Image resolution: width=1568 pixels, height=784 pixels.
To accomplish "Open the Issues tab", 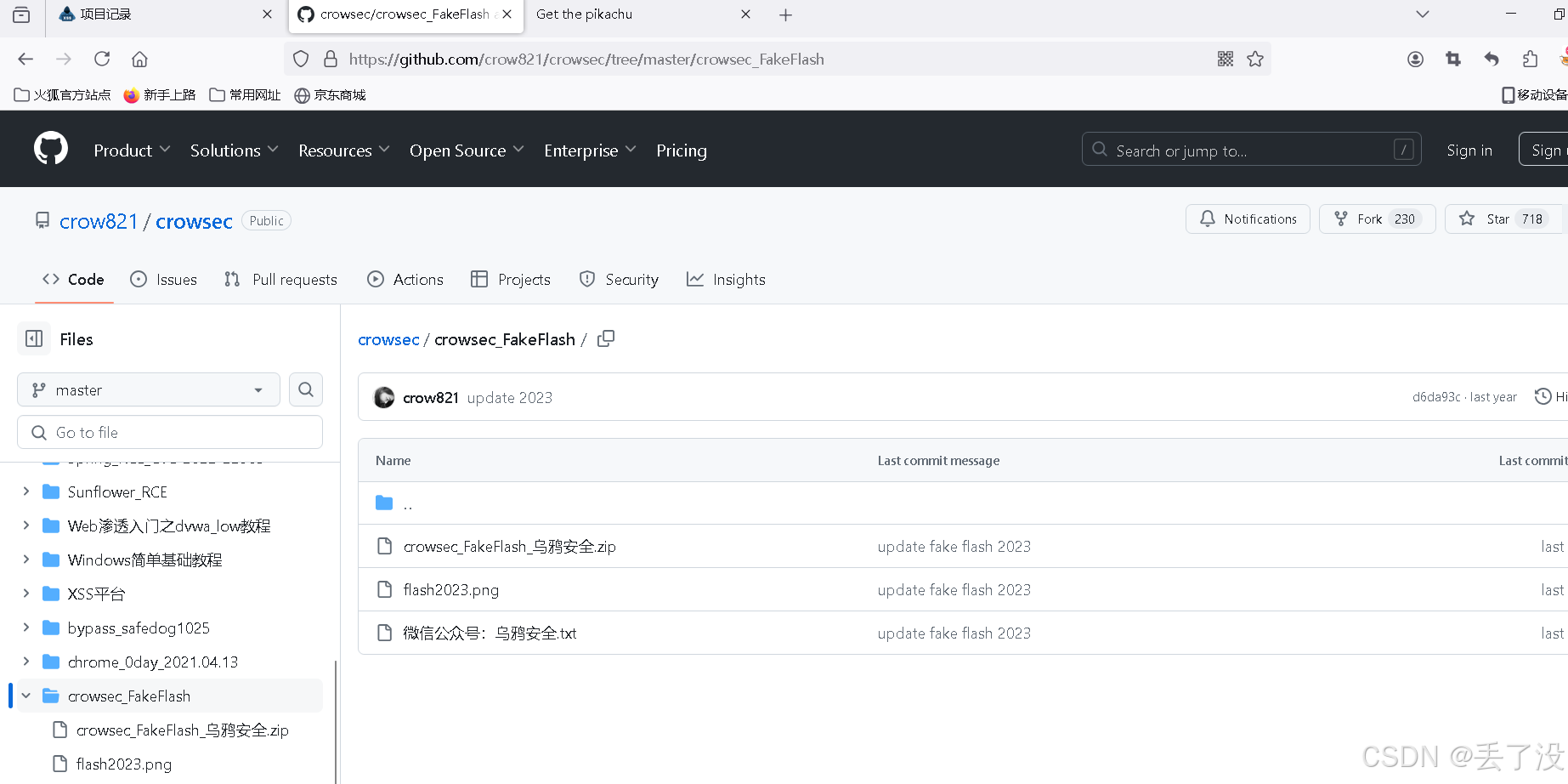I will (163, 279).
